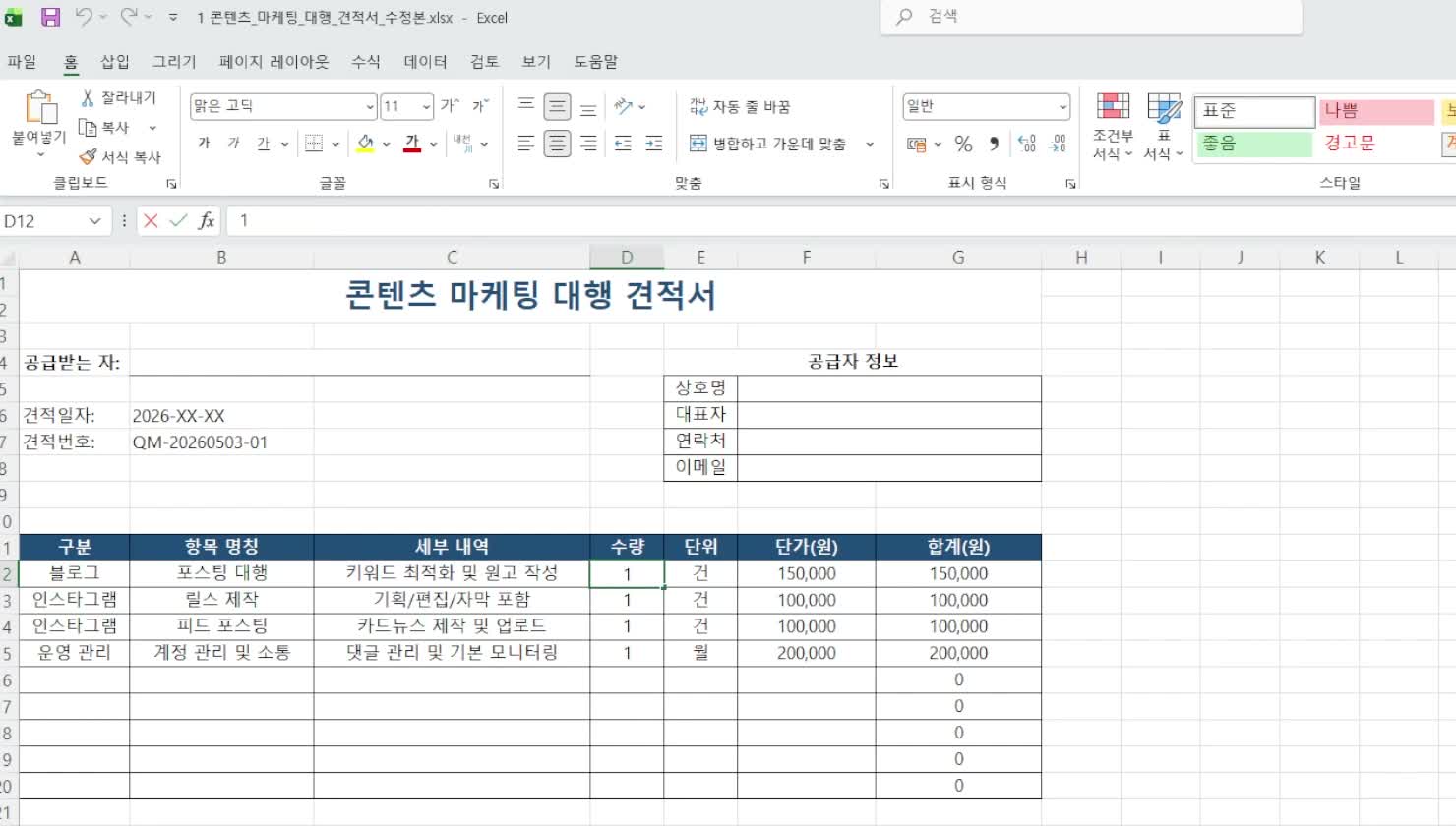This screenshot has height=826, width=1456.
Task: Apply borders with the border icon
Action: click(x=314, y=144)
